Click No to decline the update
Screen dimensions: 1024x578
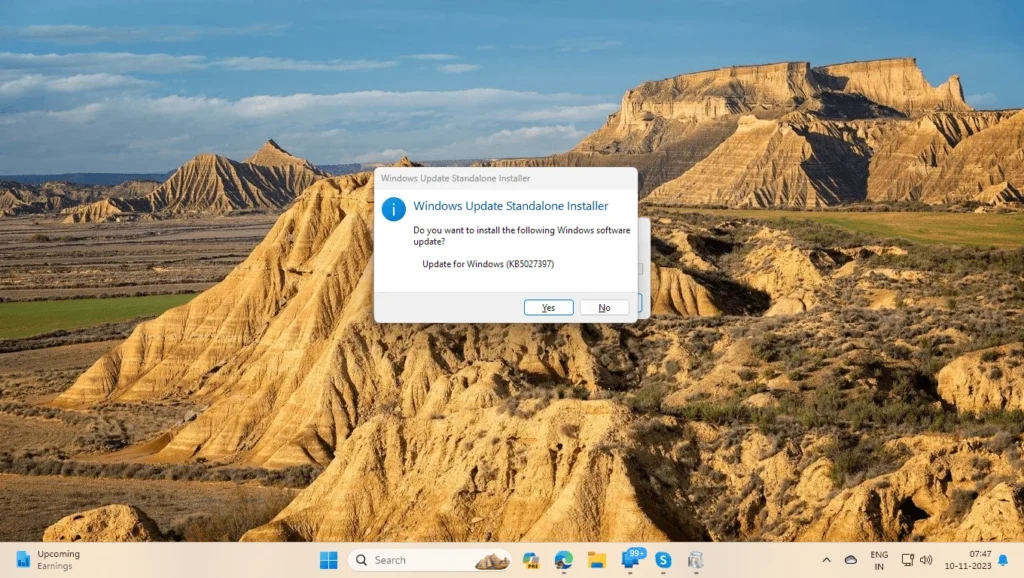pos(604,308)
